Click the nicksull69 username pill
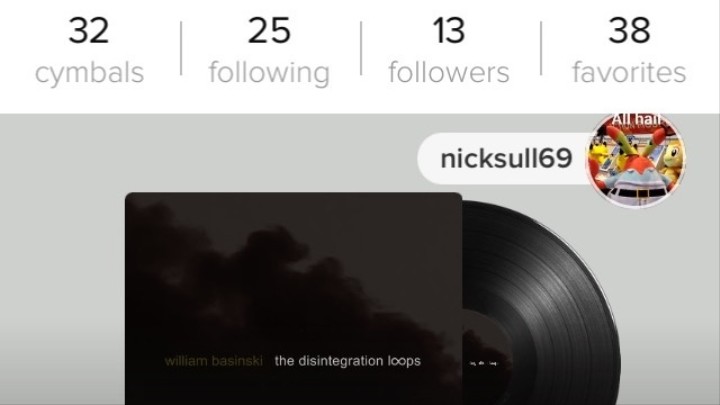The height and width of the screenshot is (405, 720). click(x=505, y=159)
